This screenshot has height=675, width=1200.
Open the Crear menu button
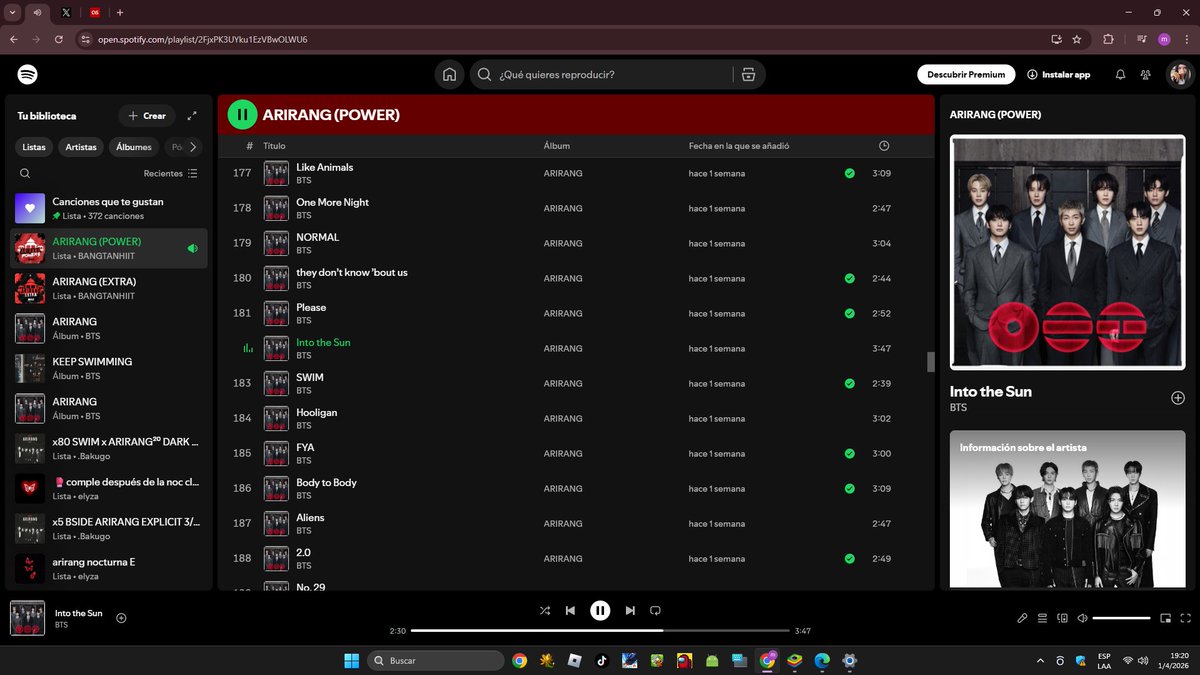(x=147, y=116)
